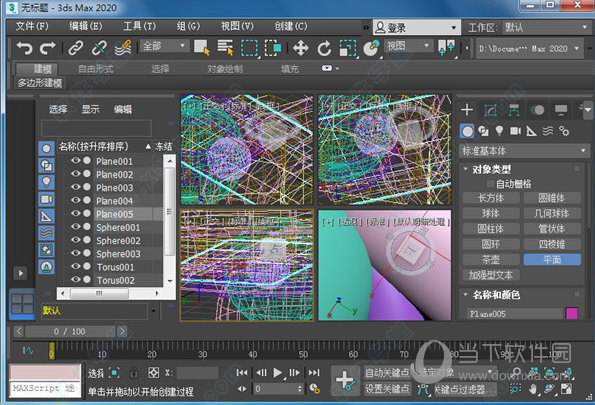Select the Lights category bulb icon
Screen dimensions: 595x405
tap(499, 131)
